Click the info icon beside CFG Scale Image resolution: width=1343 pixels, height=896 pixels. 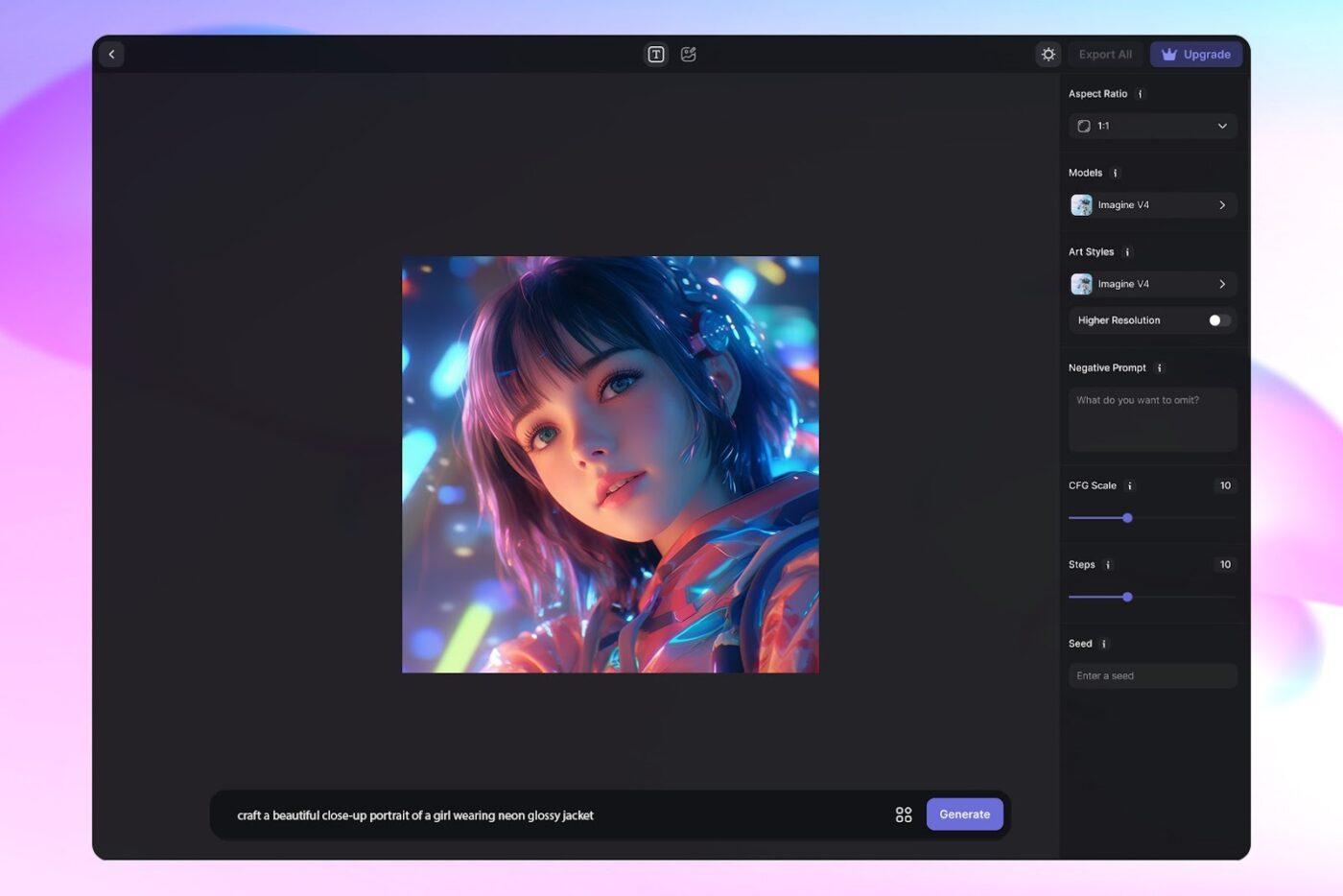pyautogui.click(x=1129, y=485)
